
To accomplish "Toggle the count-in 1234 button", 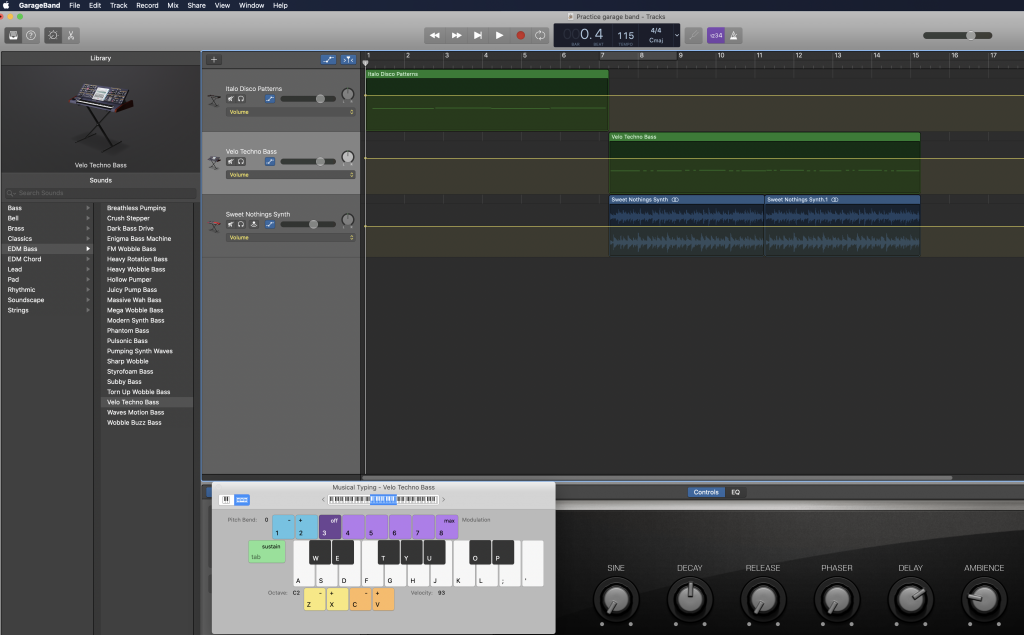I will pos(716,35).
